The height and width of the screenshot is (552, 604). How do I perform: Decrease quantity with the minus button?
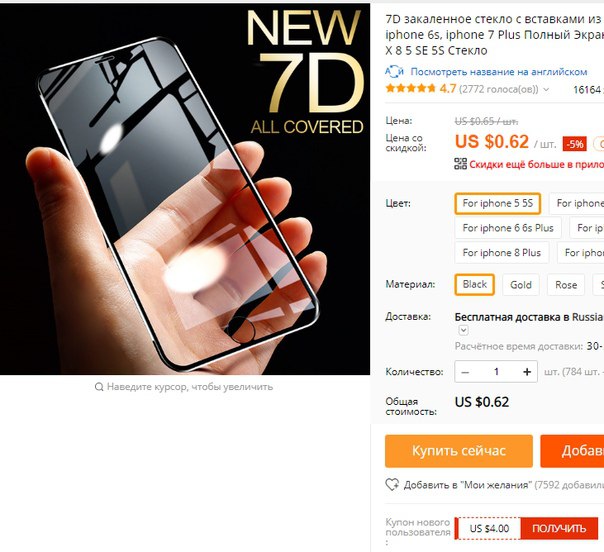(x=465, y=372)
